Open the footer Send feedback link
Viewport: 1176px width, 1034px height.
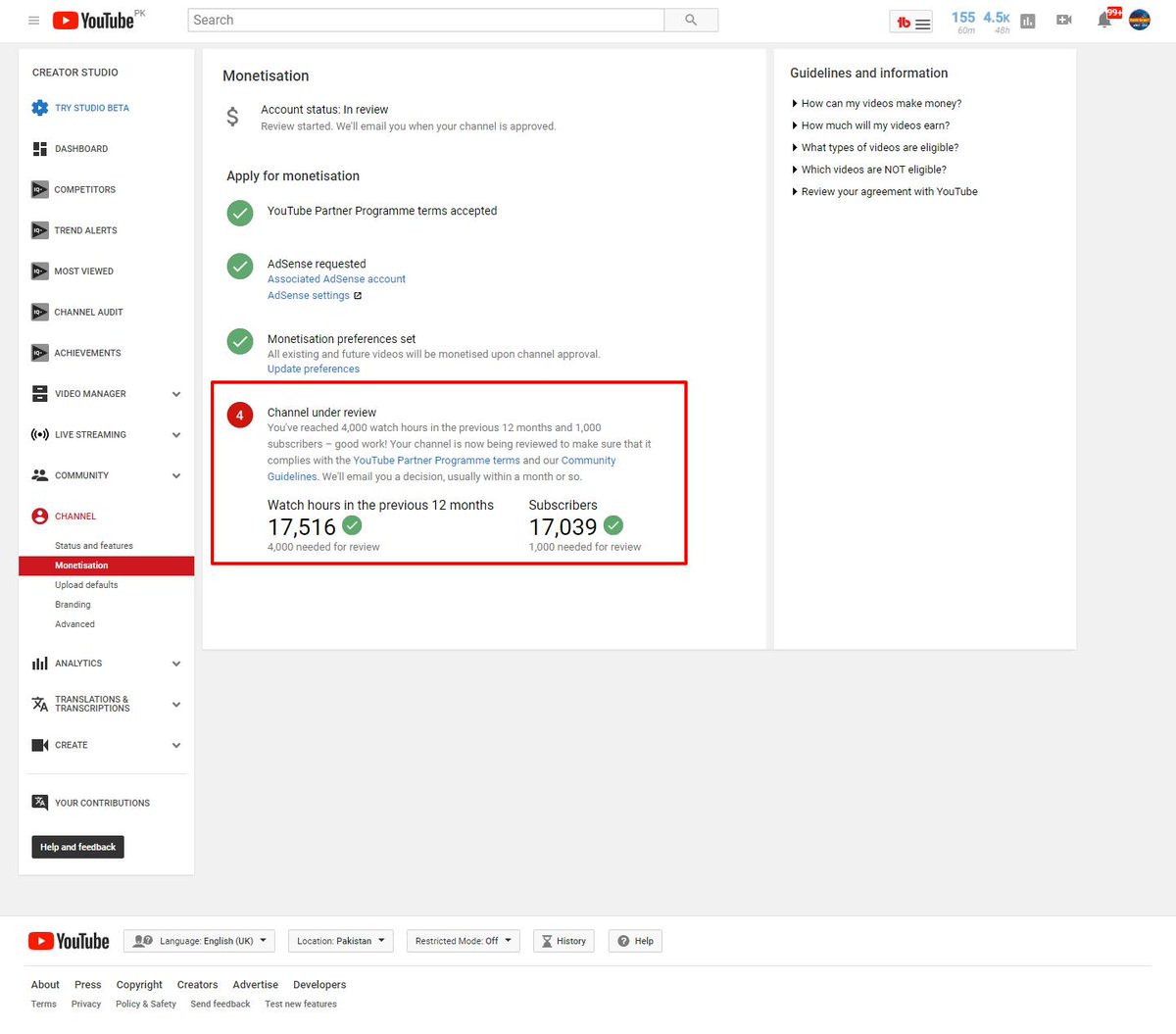(x=220, y=1005)
